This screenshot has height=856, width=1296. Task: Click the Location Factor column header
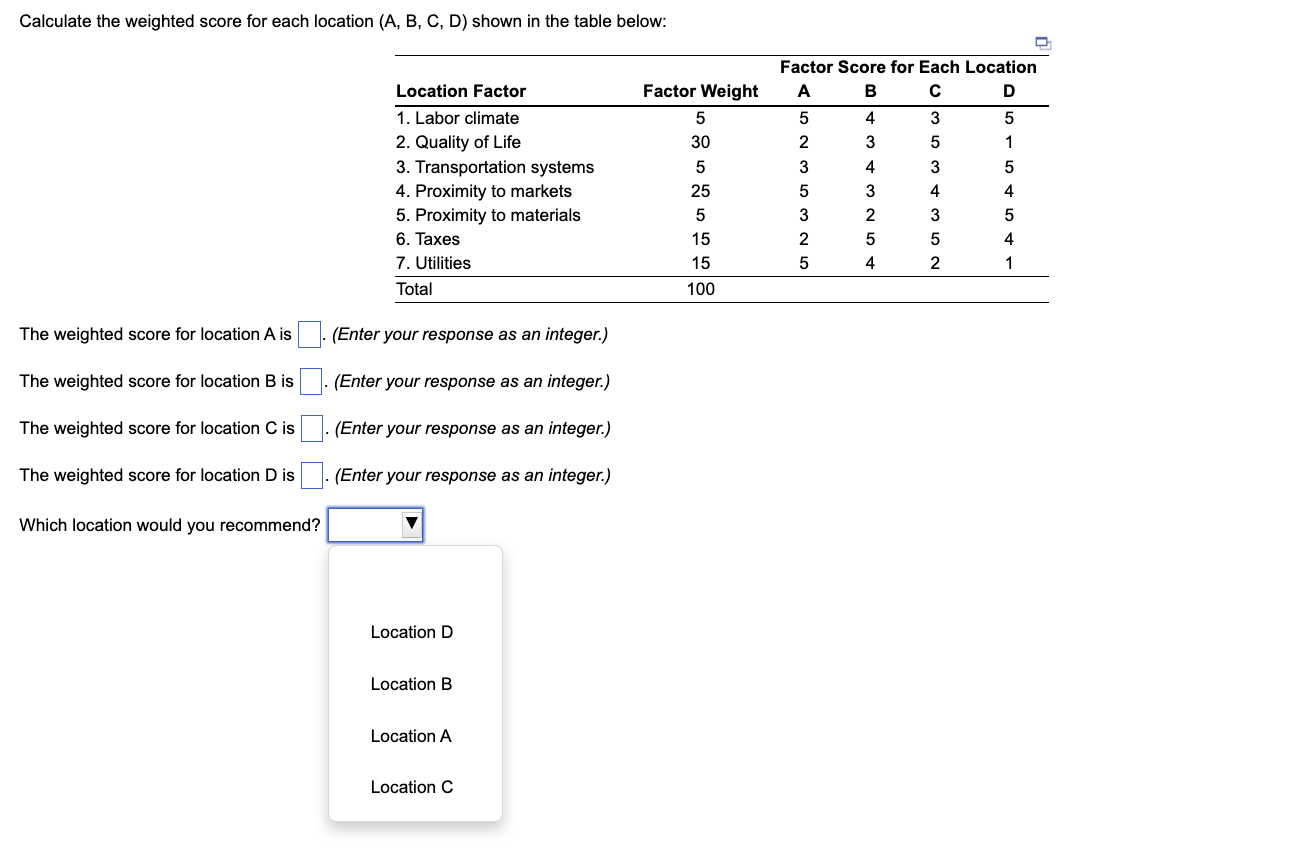click(x=461, y=91)
